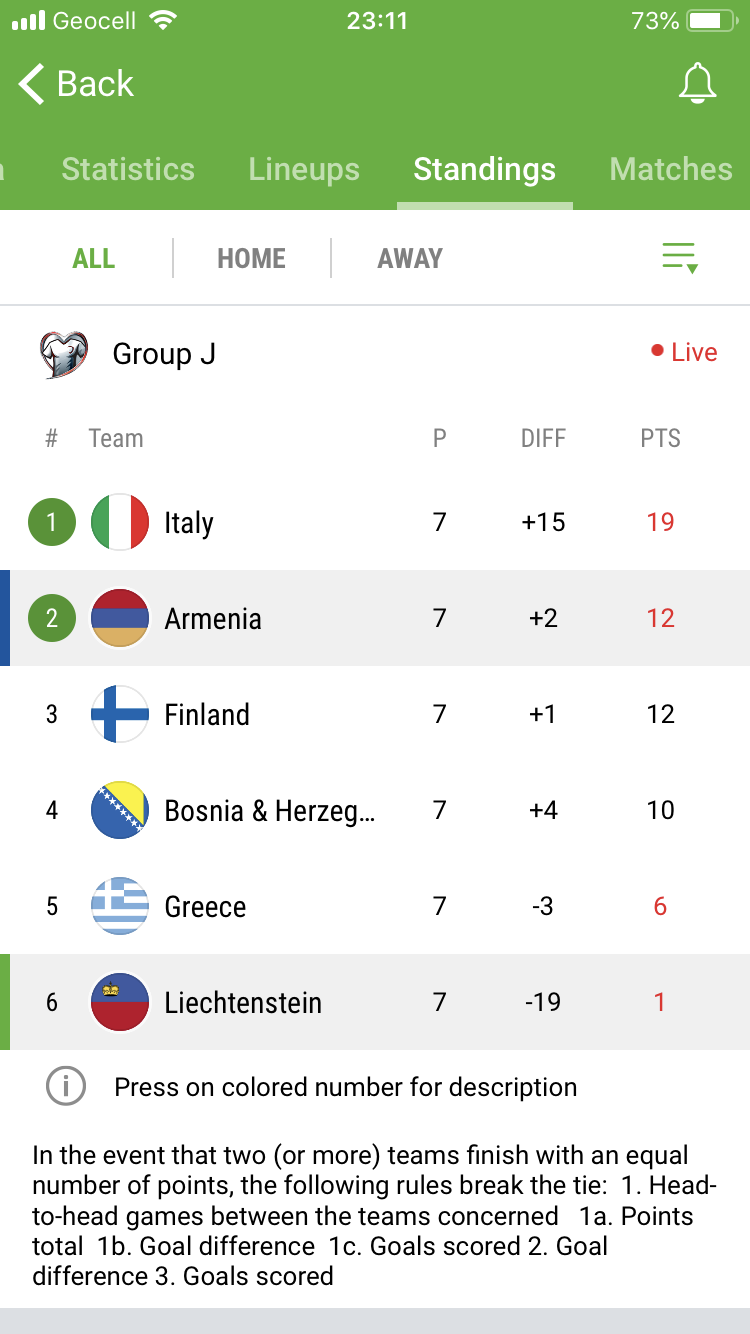The width and height of the screenshot is (750, 1334).
Task: Tap the info icon below the table
Action: click(x=66, y=1087)
